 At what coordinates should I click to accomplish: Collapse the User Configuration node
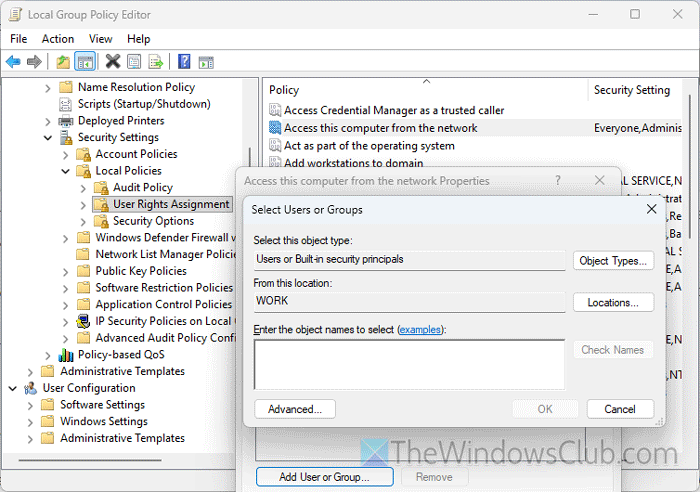(x=12, y=389)
